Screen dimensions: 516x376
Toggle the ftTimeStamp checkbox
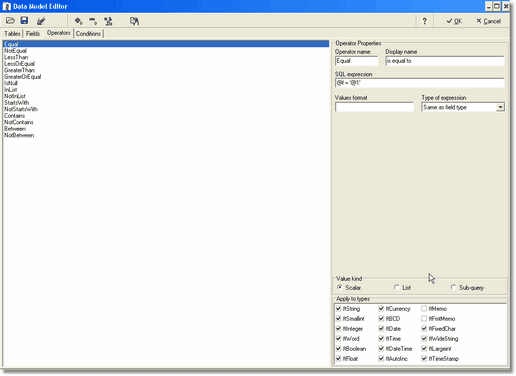click(424, 359)
